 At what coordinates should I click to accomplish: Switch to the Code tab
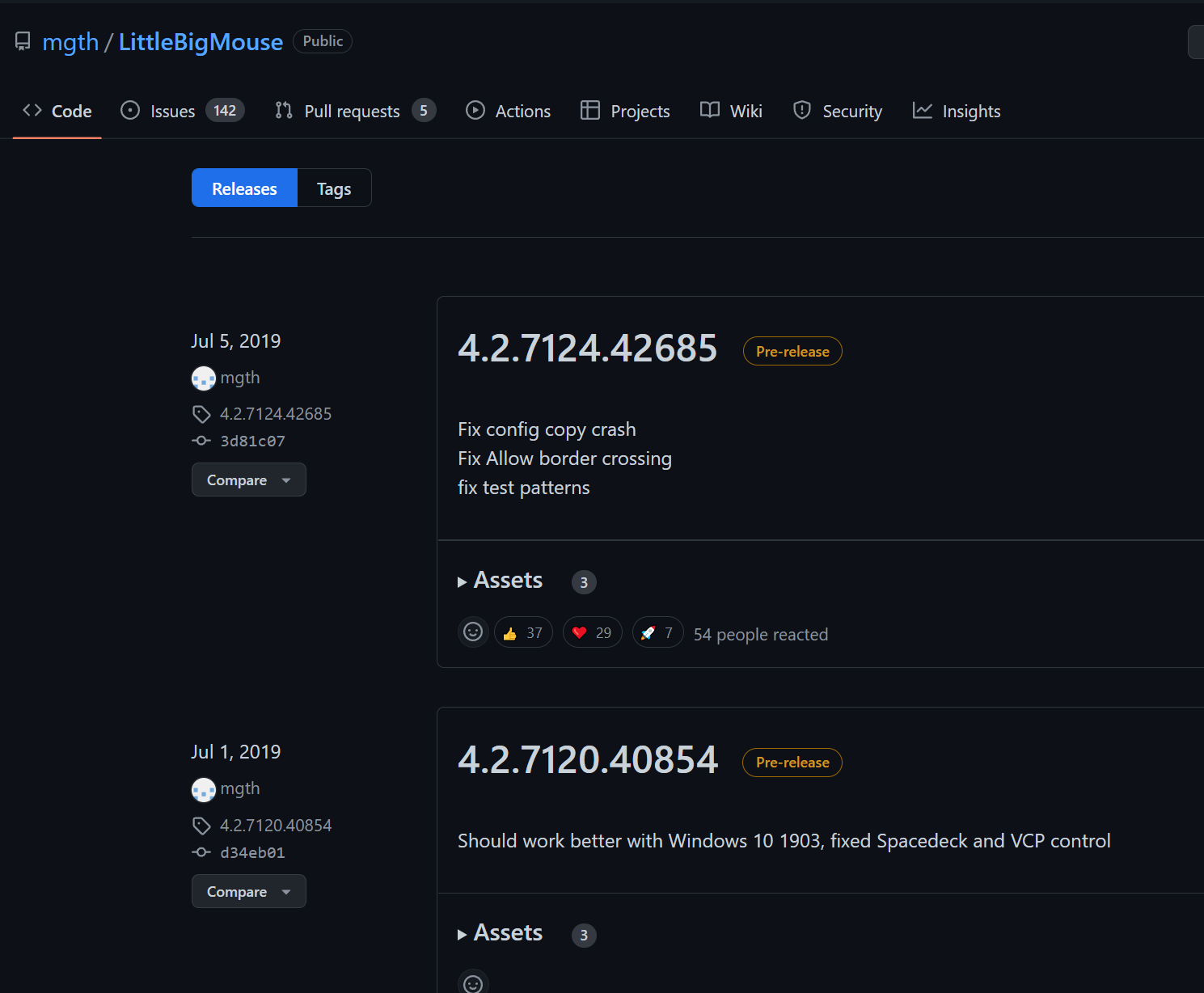[x=57, y=111]
